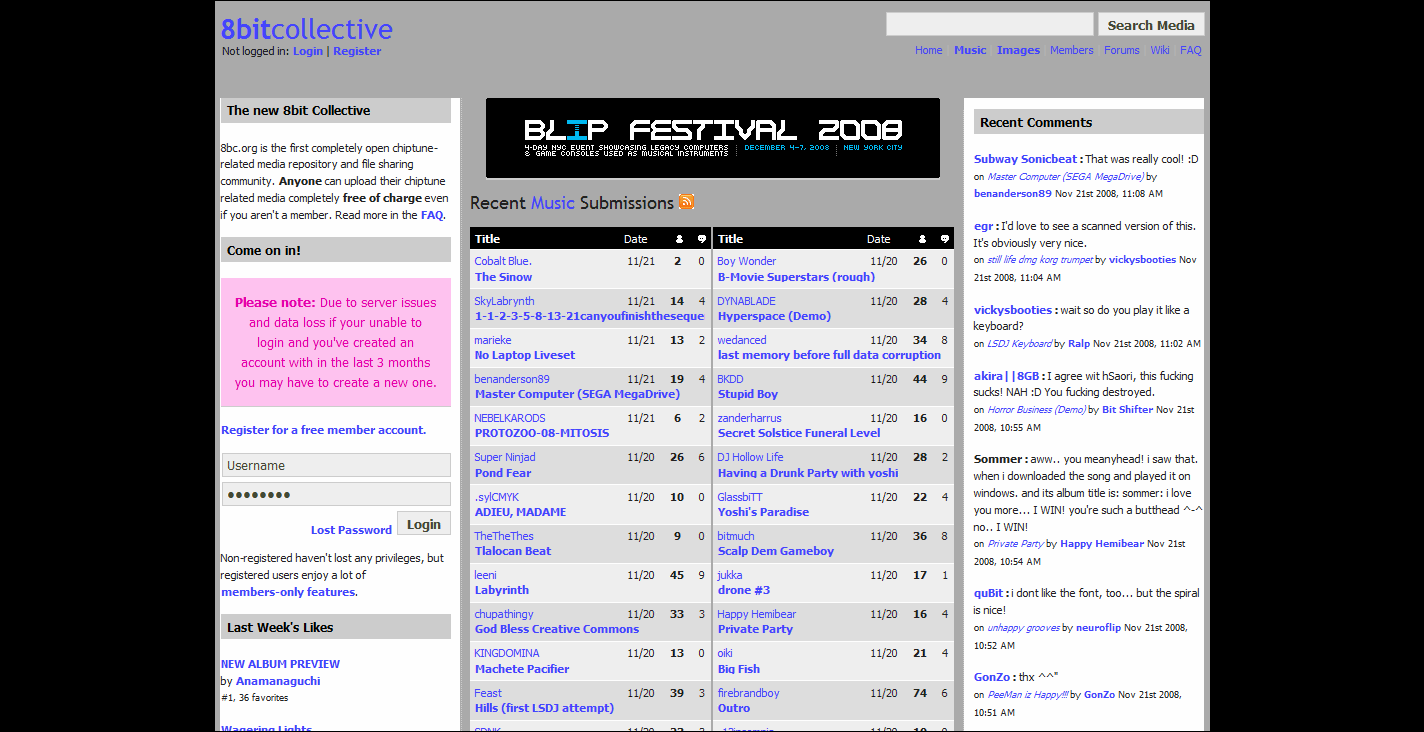Image resolution: width=1424 pixels, height=732 pixels.
Task: Visit neuroflip's profile in comments
Action: click(1098, 628)
